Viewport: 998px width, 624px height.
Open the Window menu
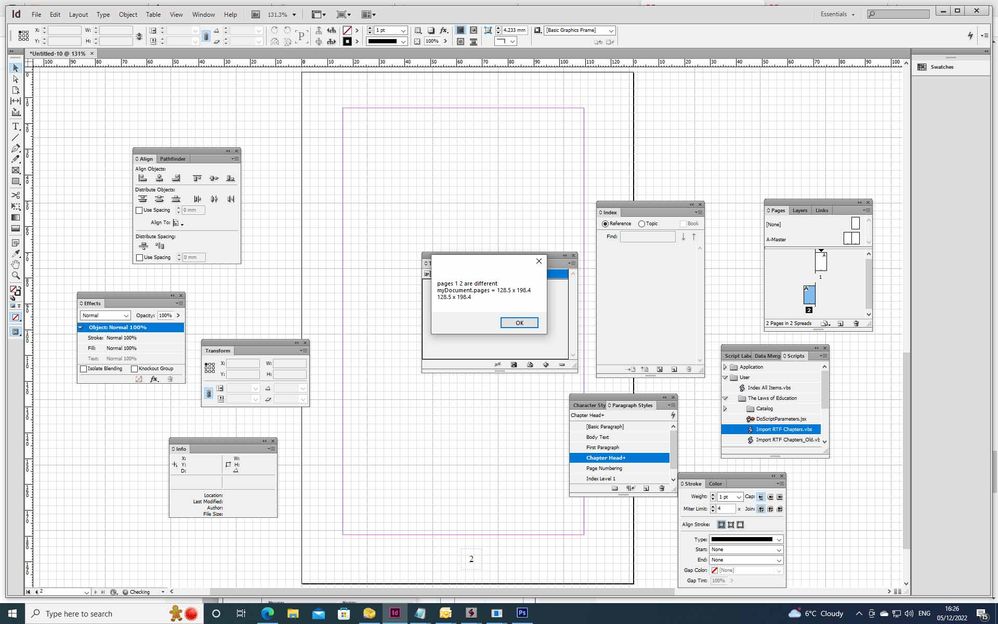pos(203,15)
